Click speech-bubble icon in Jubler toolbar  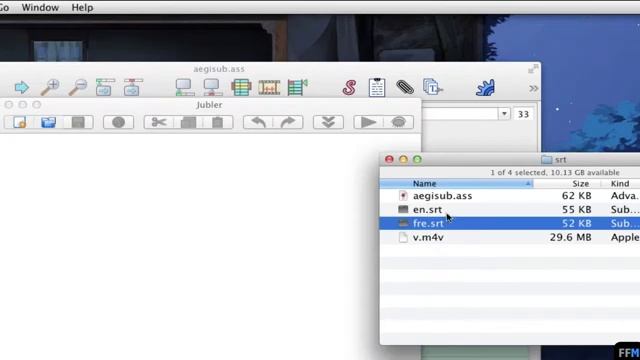(398, 122)
